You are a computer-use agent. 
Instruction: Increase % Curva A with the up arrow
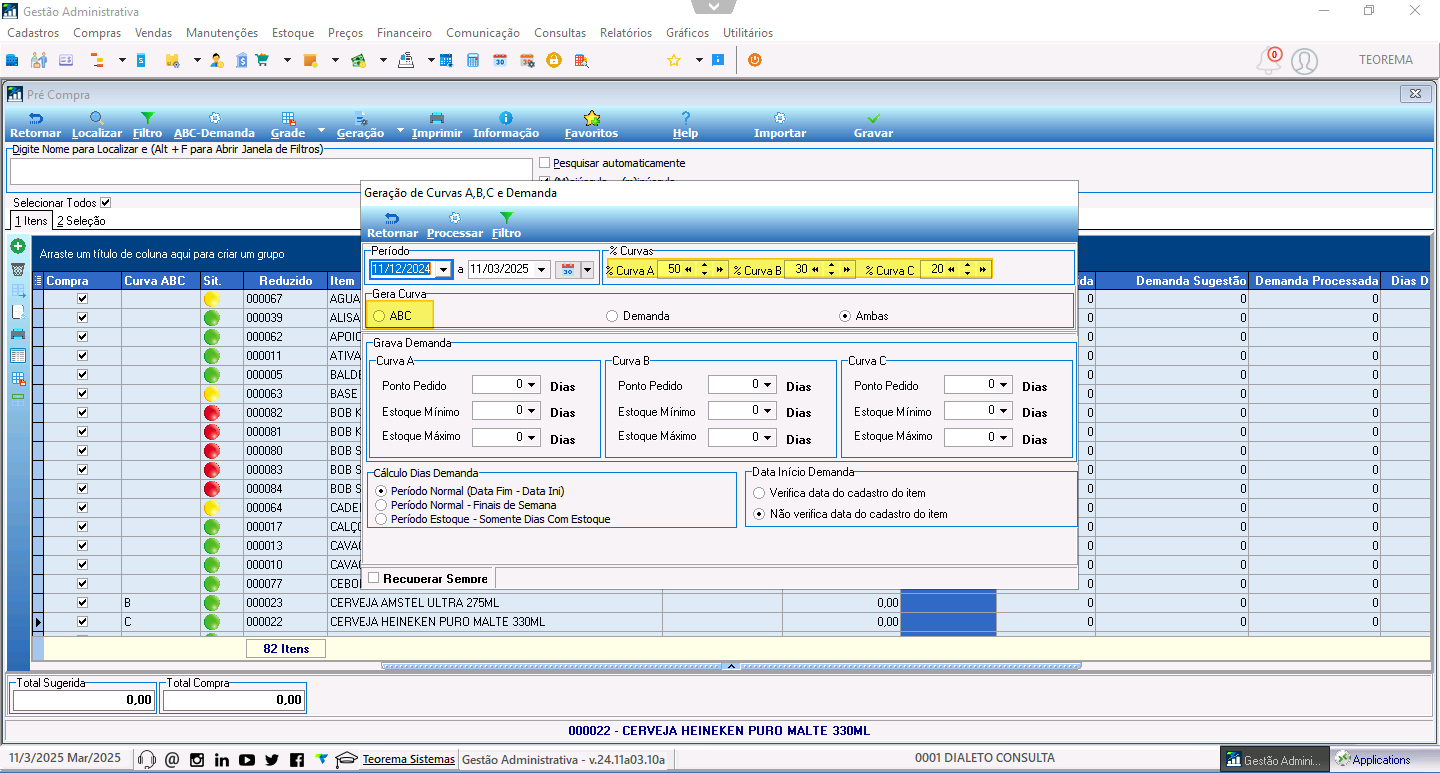pyautogui.click(x=704, y=265)
